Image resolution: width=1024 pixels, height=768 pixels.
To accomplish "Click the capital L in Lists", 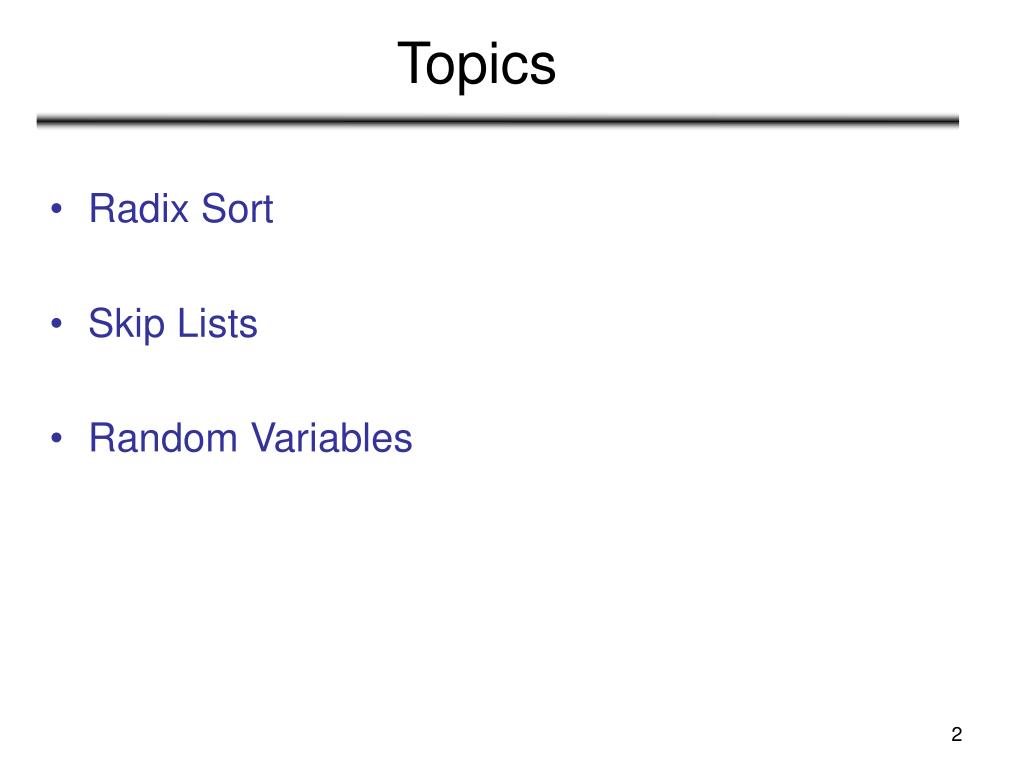I will tap(187, 323).
